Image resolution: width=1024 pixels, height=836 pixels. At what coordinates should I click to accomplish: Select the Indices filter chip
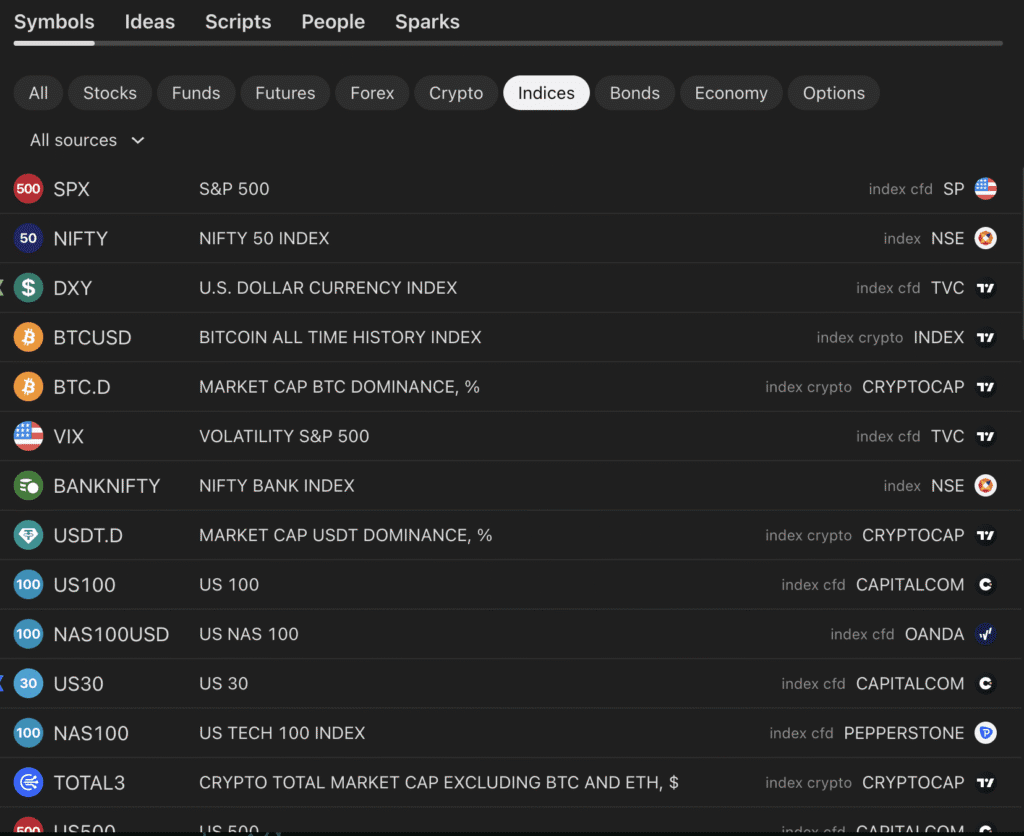tap(546, 93)
